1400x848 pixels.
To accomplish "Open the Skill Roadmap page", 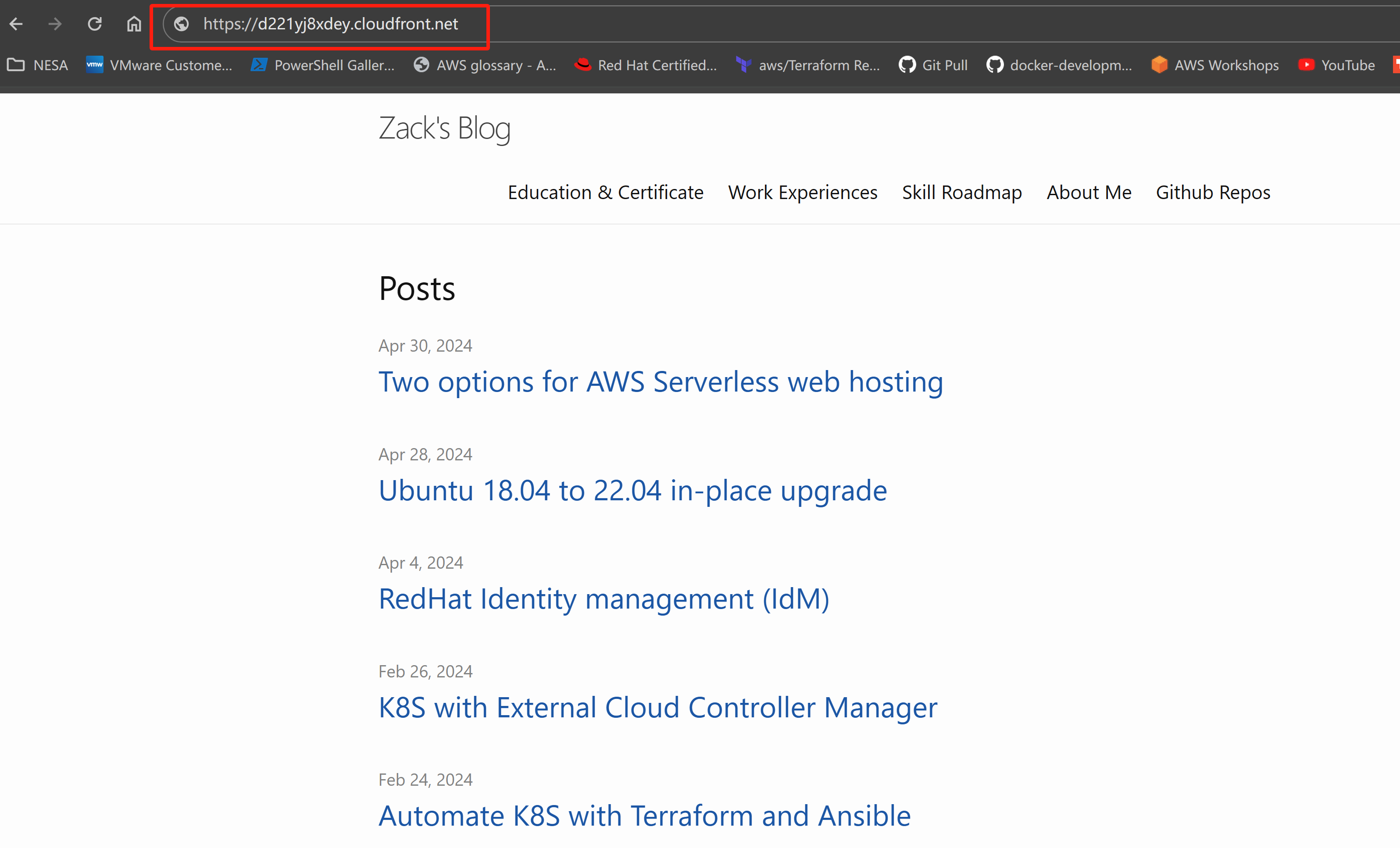I will (962, 192).
